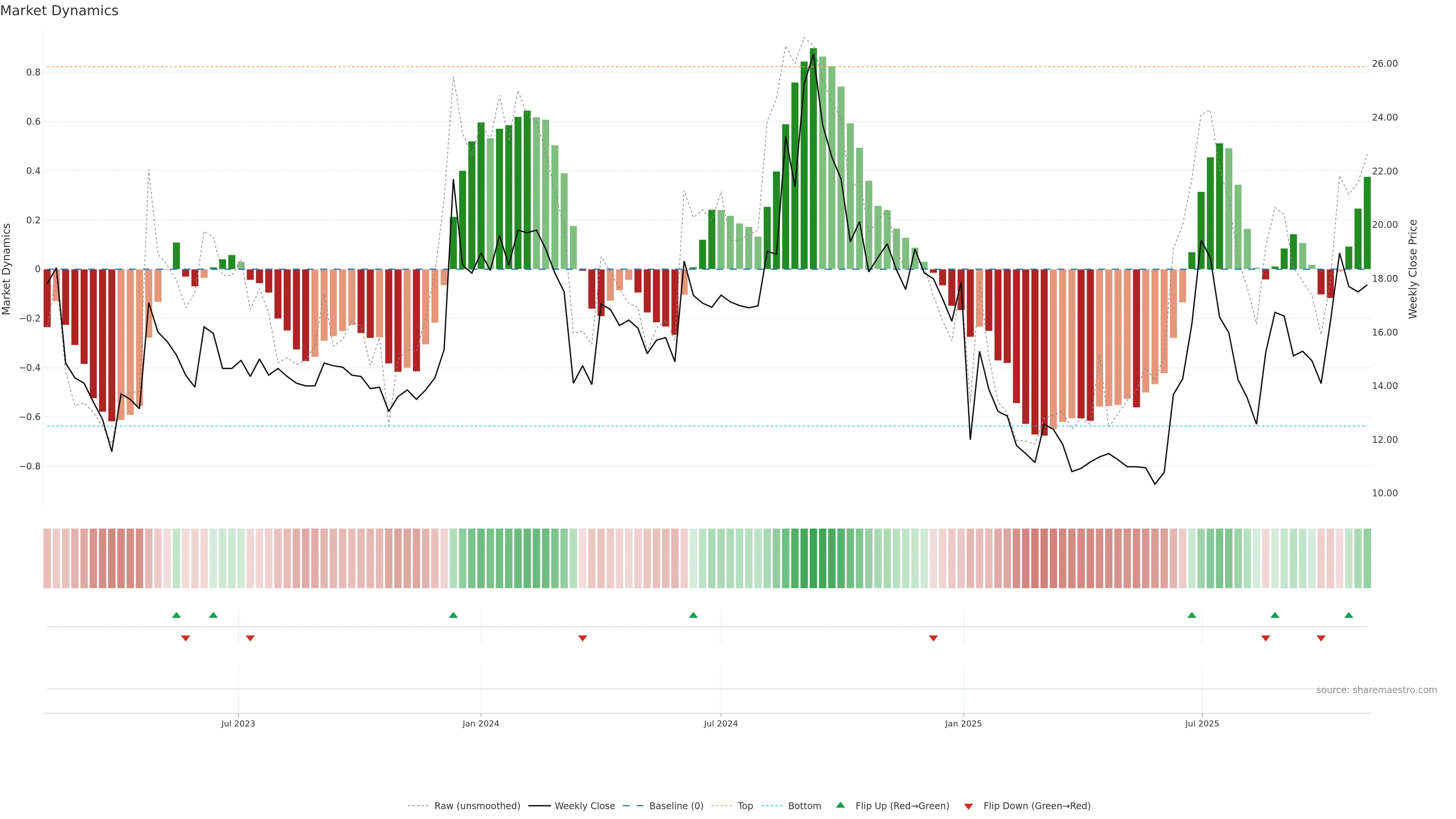
Task: Click the 26.00 right axis tick label
Action: point(1384,64)
